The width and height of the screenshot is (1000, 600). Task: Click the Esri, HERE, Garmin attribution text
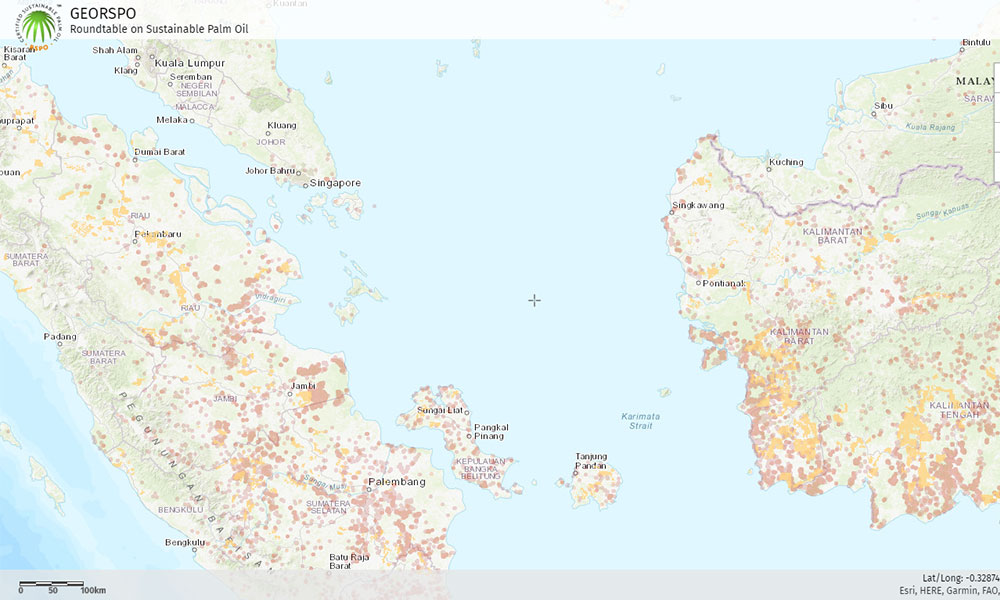point(949,590)
